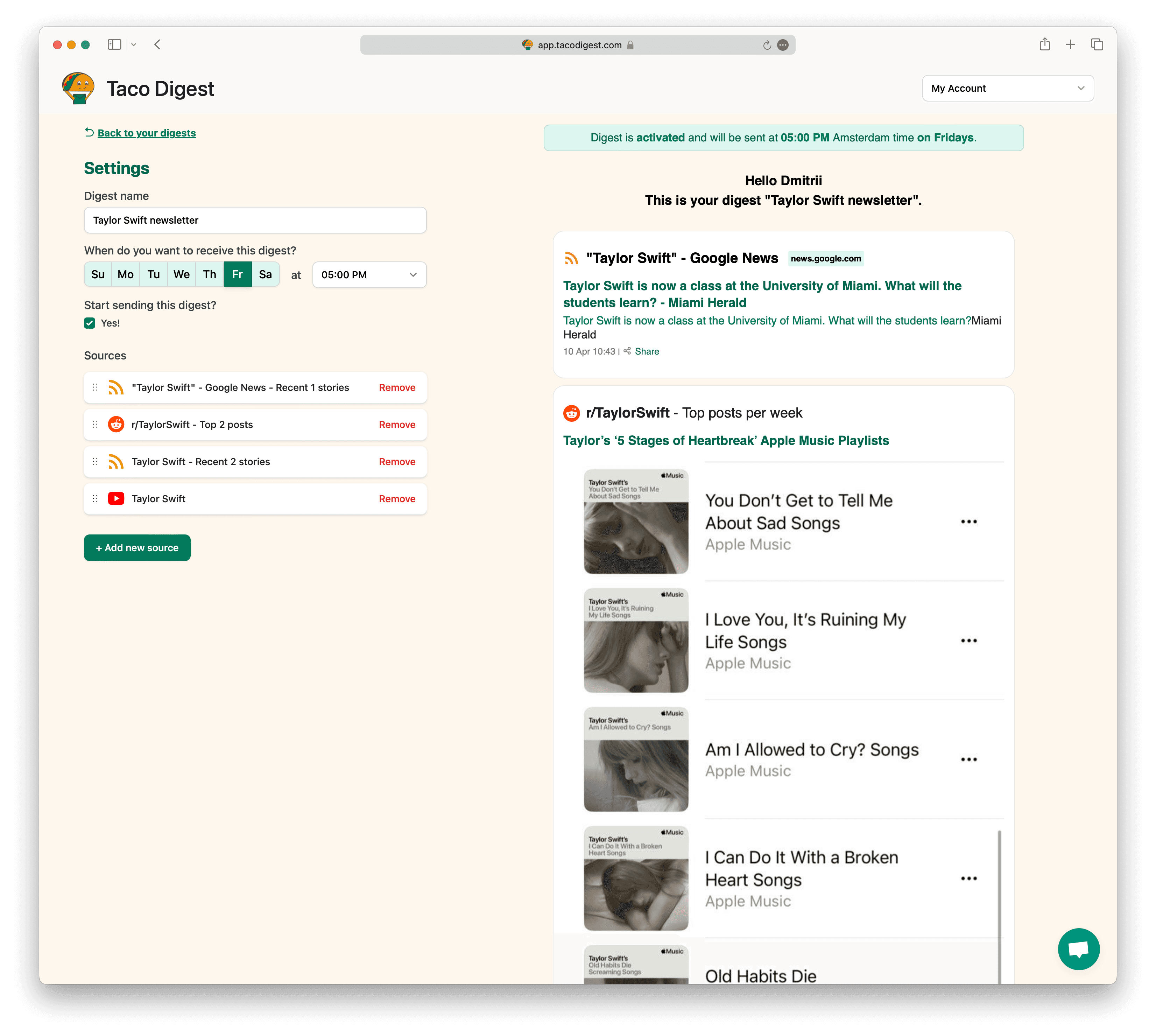Click I Can Do It Broken Heart thumbnail
Viewport: 1156px width, 1036px height.
636,878
